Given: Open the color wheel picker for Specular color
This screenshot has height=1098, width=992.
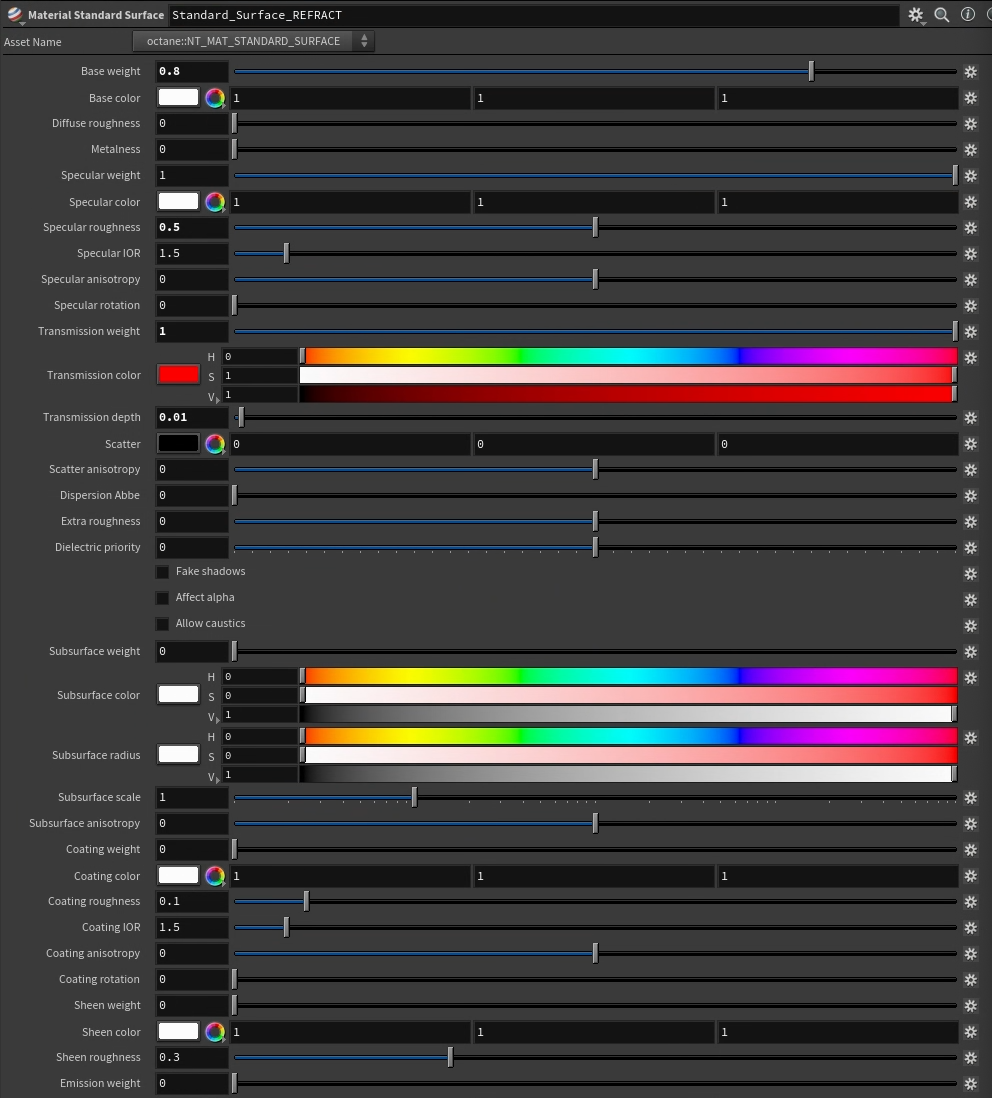Looking at the screenshot, I should tap(215, 202).
